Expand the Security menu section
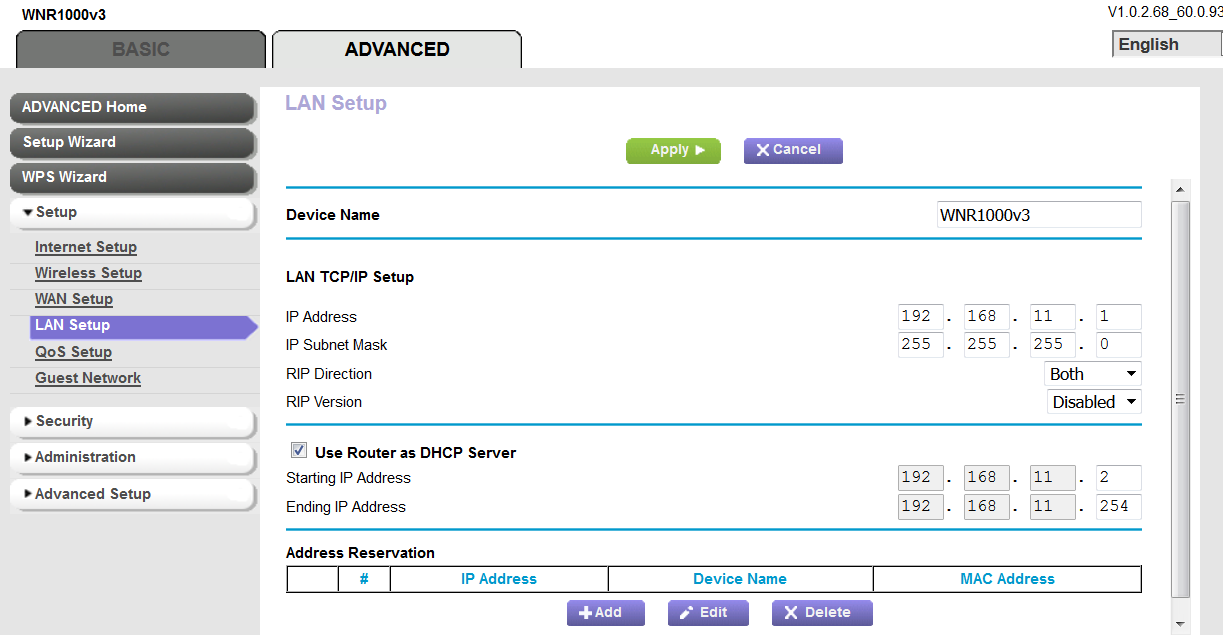 coord(132,421)
